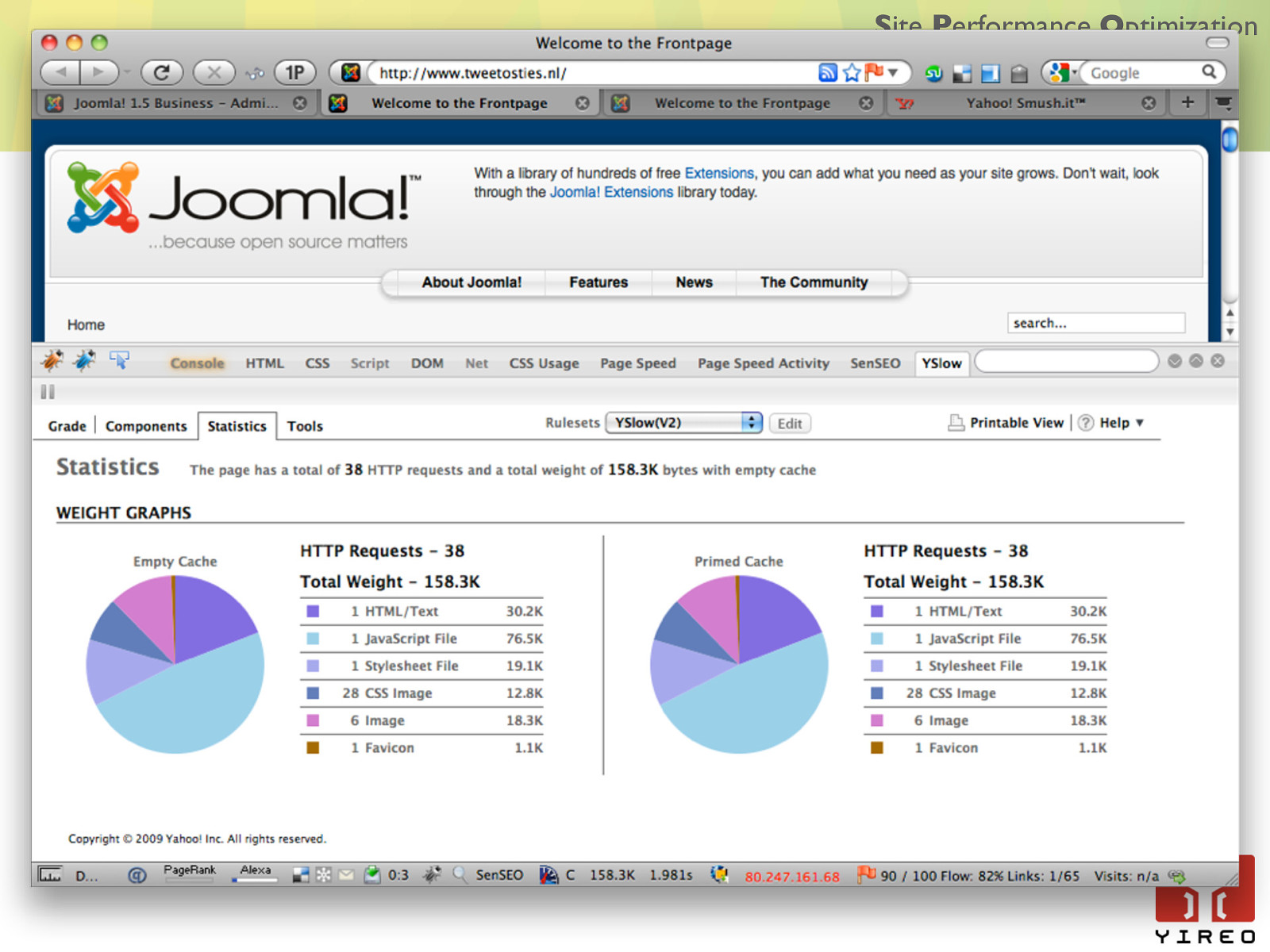This screenshot has height=952, width=1270.
Task: Switch to YSlow Components tab
Action: click(x=146, y=426)
